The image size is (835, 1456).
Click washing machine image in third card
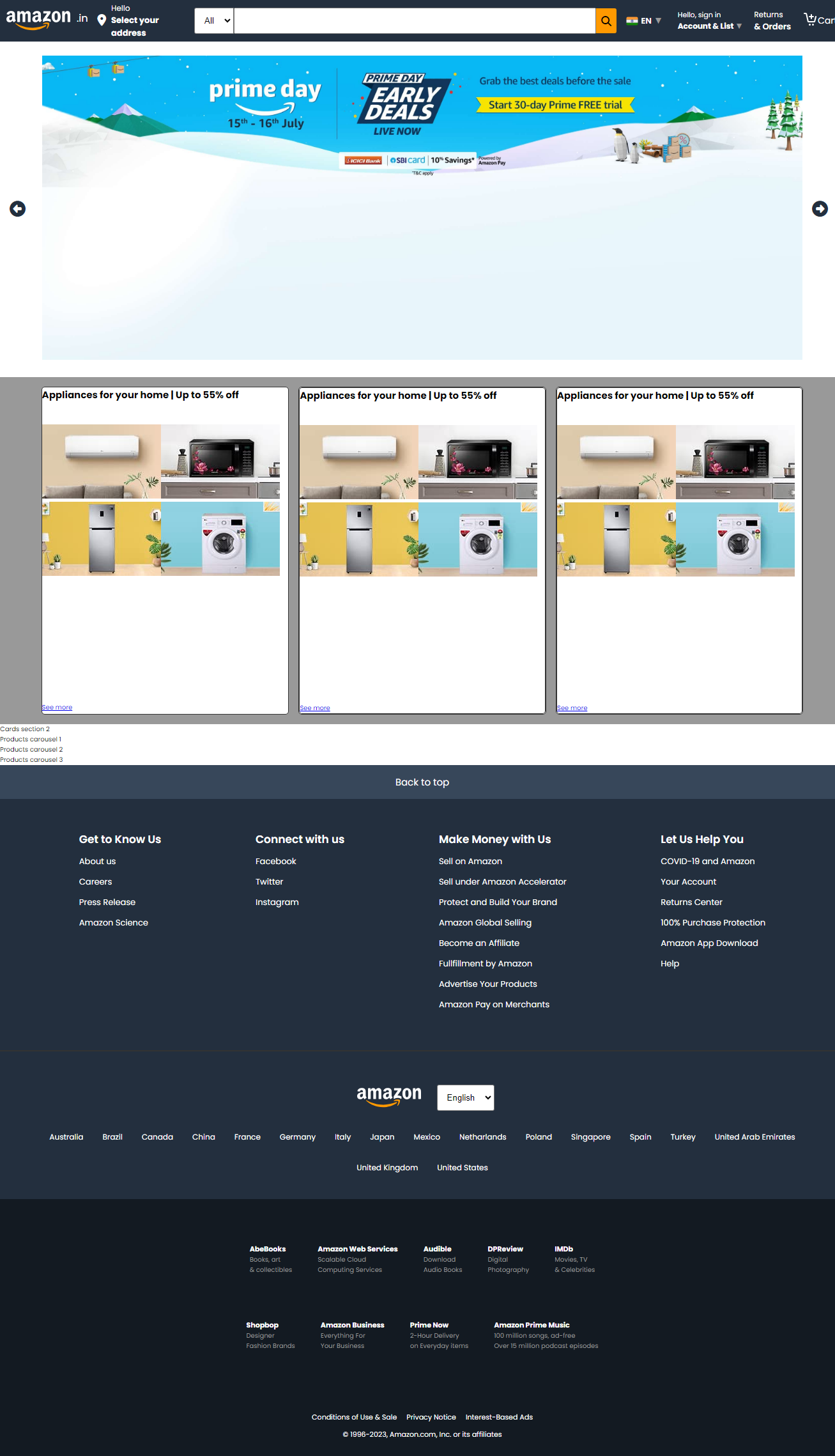[735, 539]
